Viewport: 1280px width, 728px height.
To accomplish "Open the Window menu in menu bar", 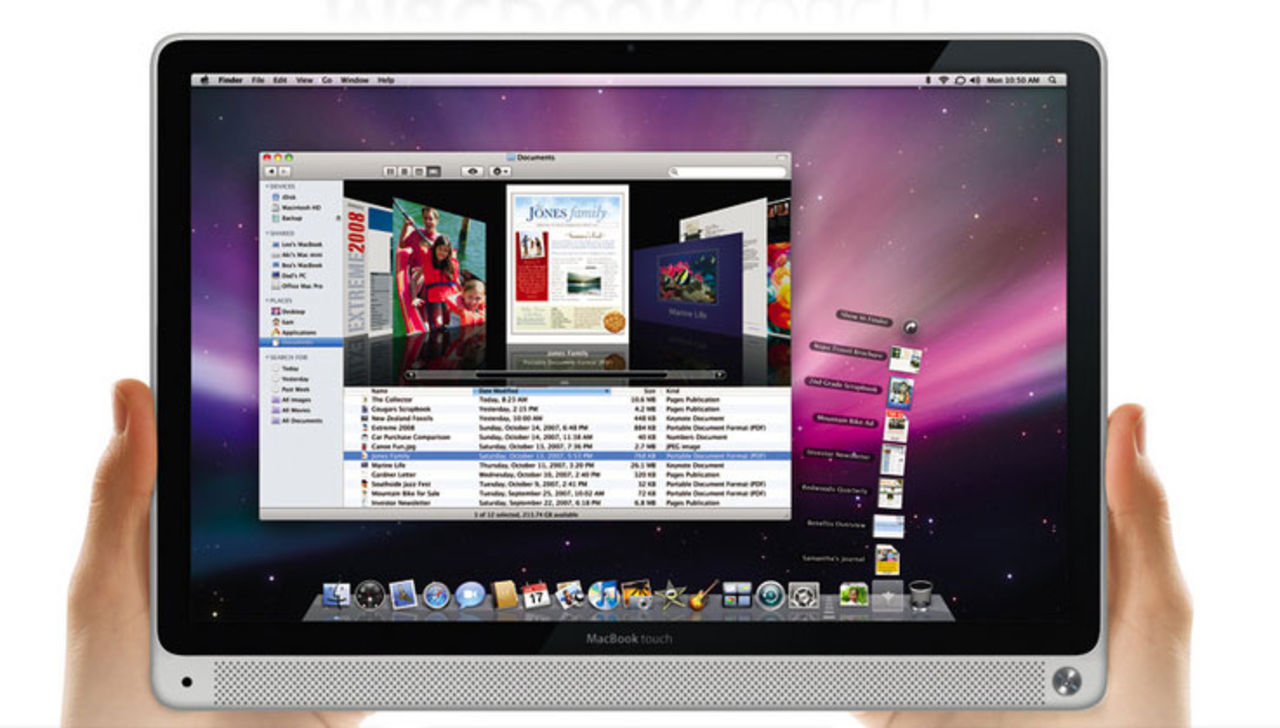I will pos(354,80).
